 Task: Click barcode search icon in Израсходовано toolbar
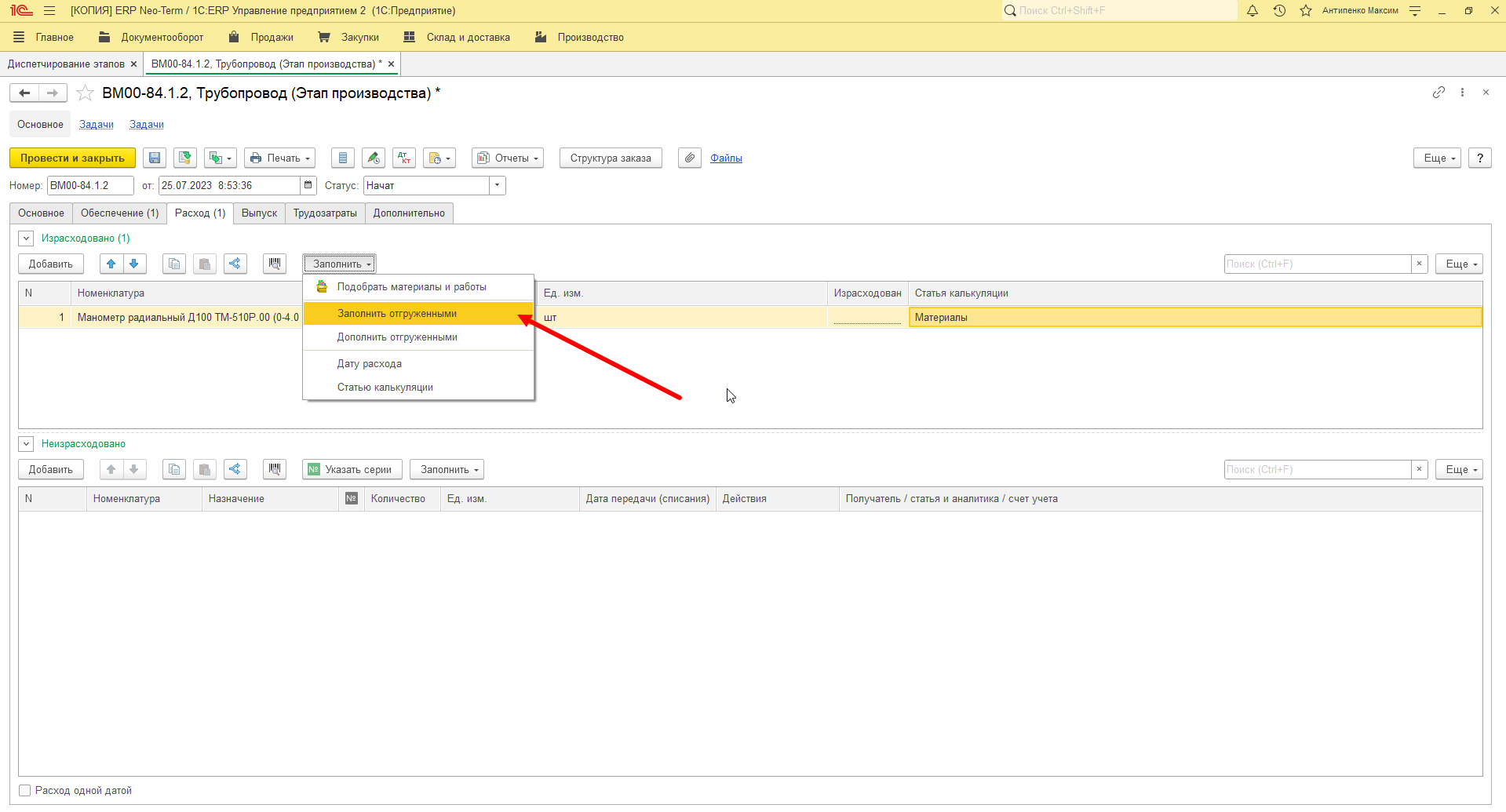pyautogui.click(x=275, y=264)
